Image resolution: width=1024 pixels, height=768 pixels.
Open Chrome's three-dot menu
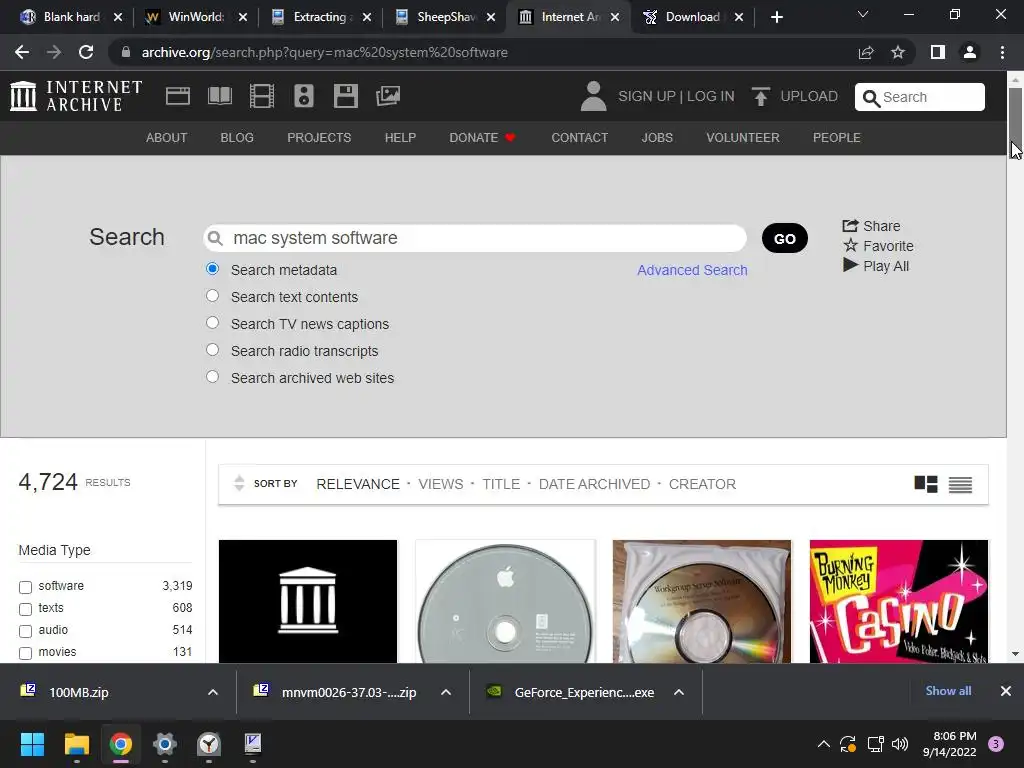pos(1002,52)
